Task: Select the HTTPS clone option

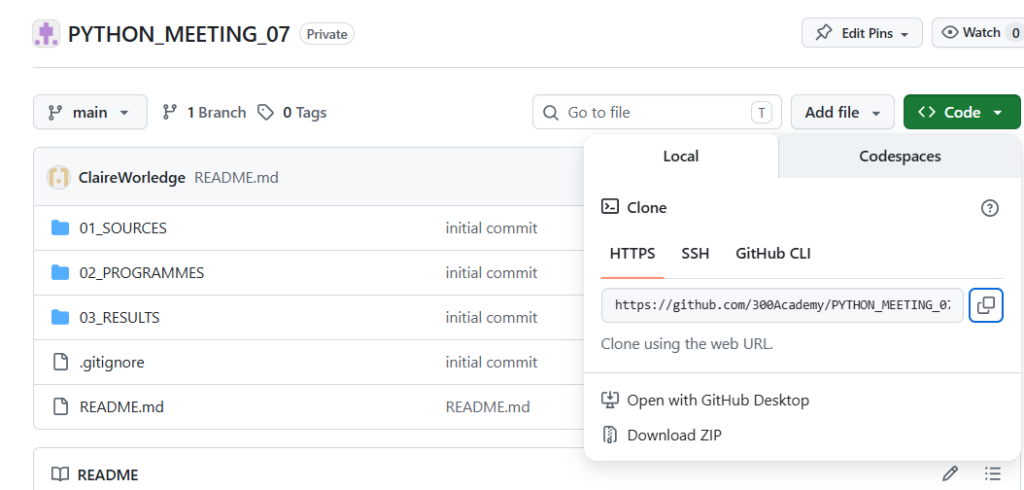Action: [632, 253]
